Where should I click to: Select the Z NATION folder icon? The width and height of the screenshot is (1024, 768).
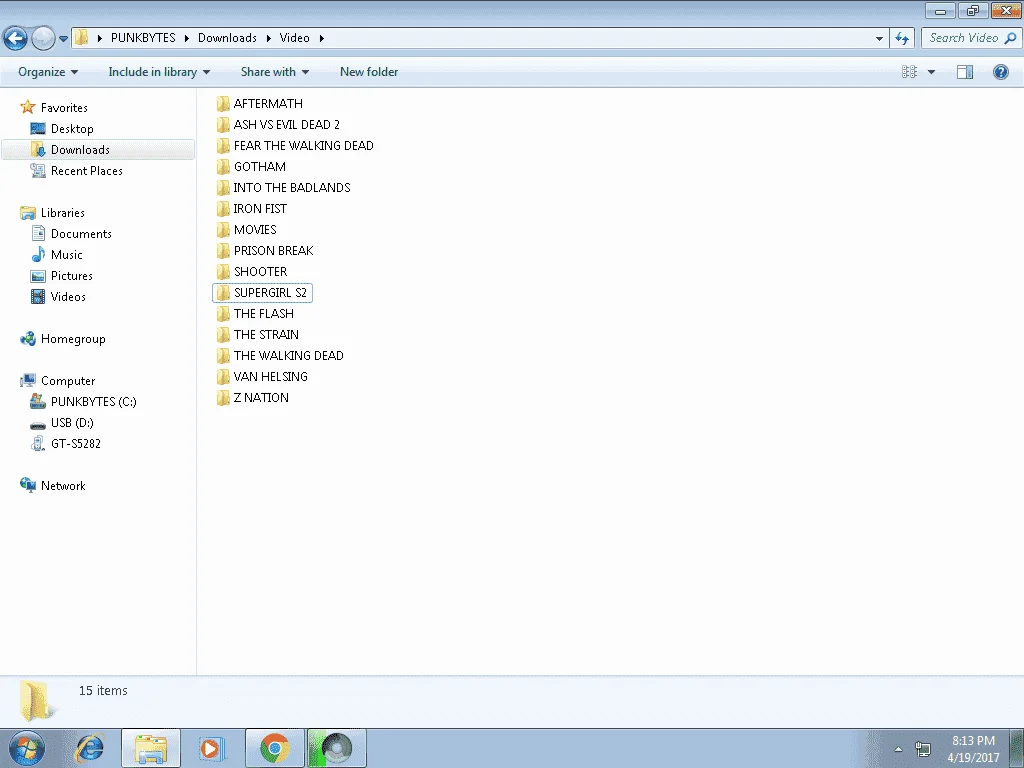coord(223,398)
